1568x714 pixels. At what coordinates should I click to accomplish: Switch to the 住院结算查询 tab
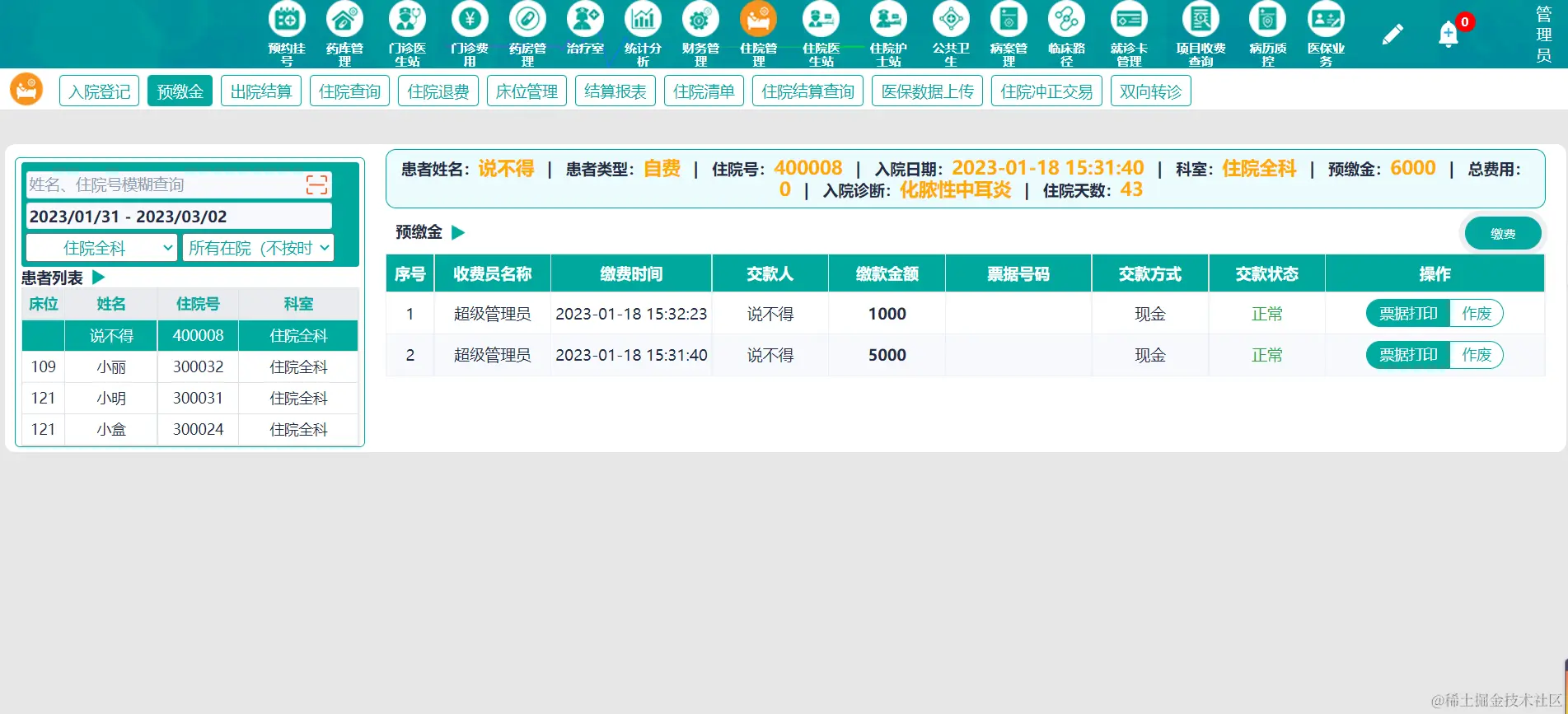click(x=807, y=91)
